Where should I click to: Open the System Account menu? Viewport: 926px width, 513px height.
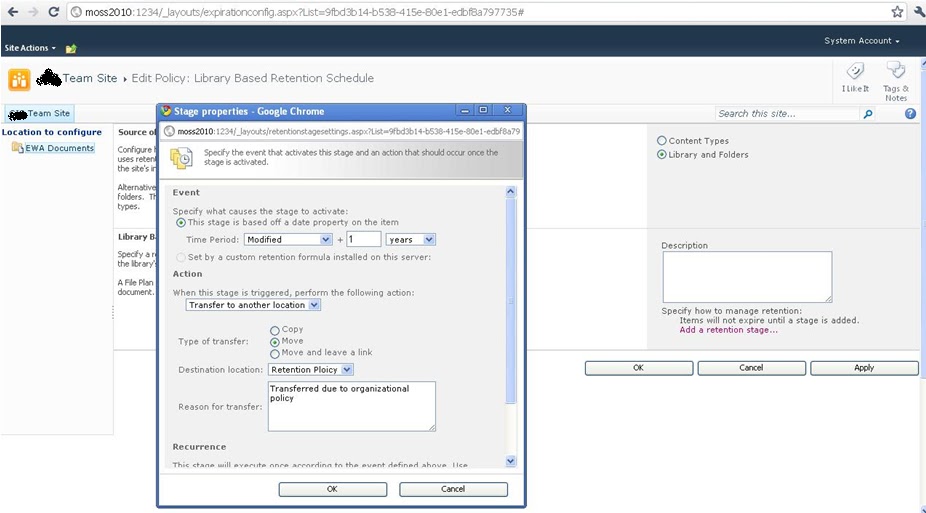[862, 41]
